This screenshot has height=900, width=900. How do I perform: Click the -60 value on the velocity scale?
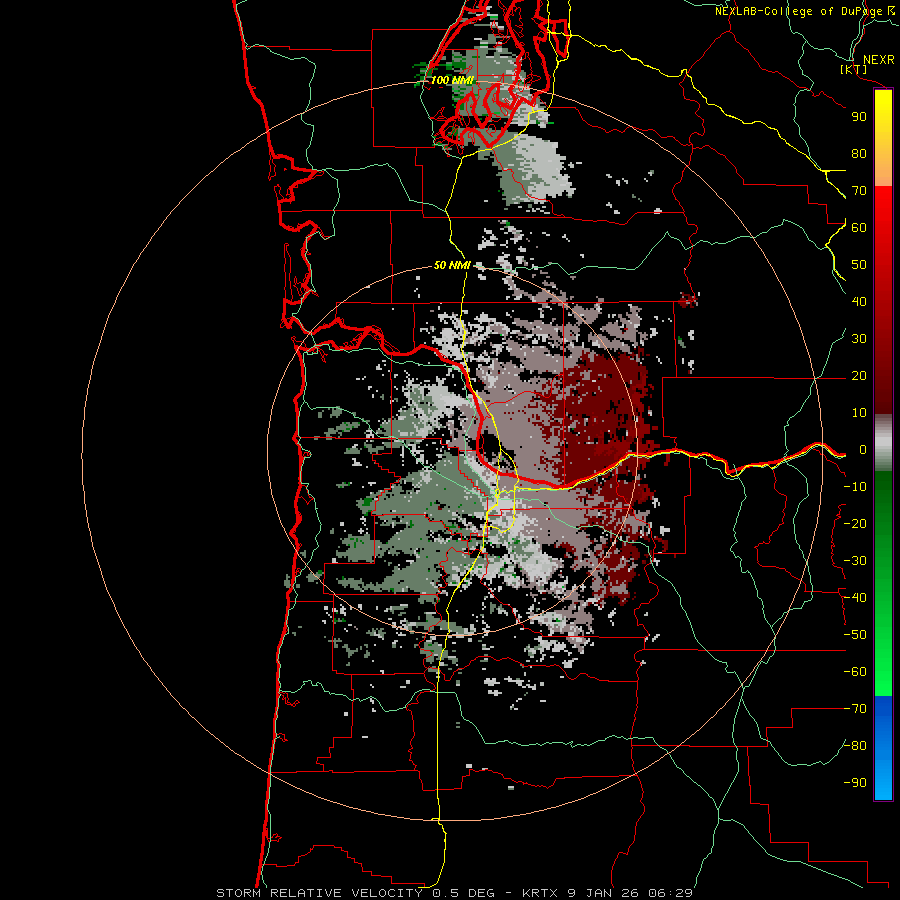click(855, 672)
